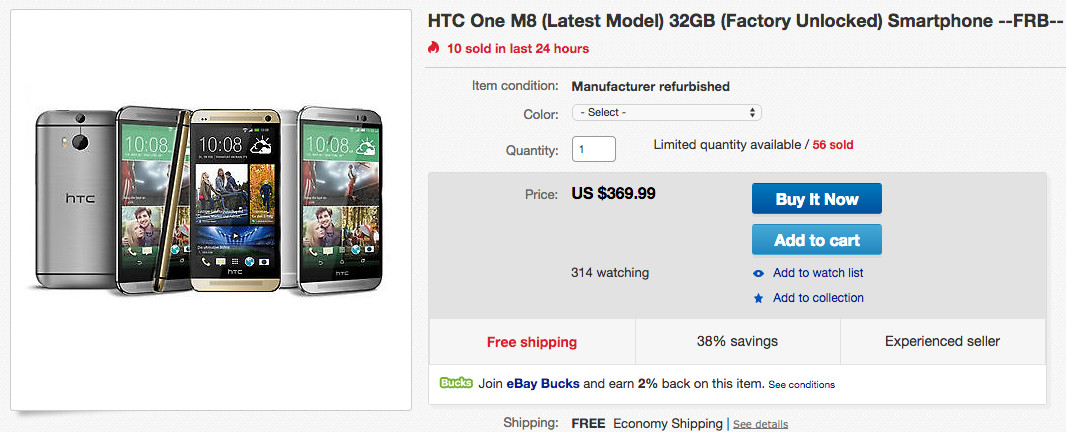Open the Color select dropdown
The image size is (1066, 432).
[667, 113]
